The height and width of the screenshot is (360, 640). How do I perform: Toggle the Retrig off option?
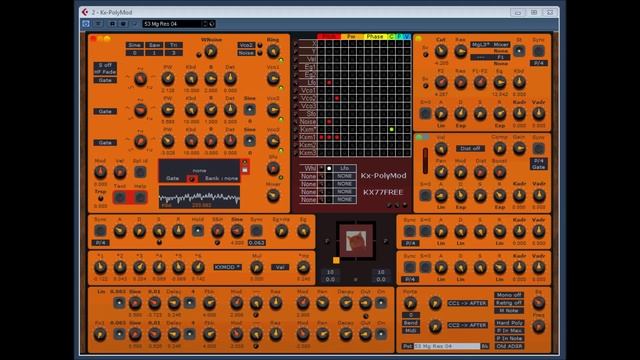[x=509, y=303]
